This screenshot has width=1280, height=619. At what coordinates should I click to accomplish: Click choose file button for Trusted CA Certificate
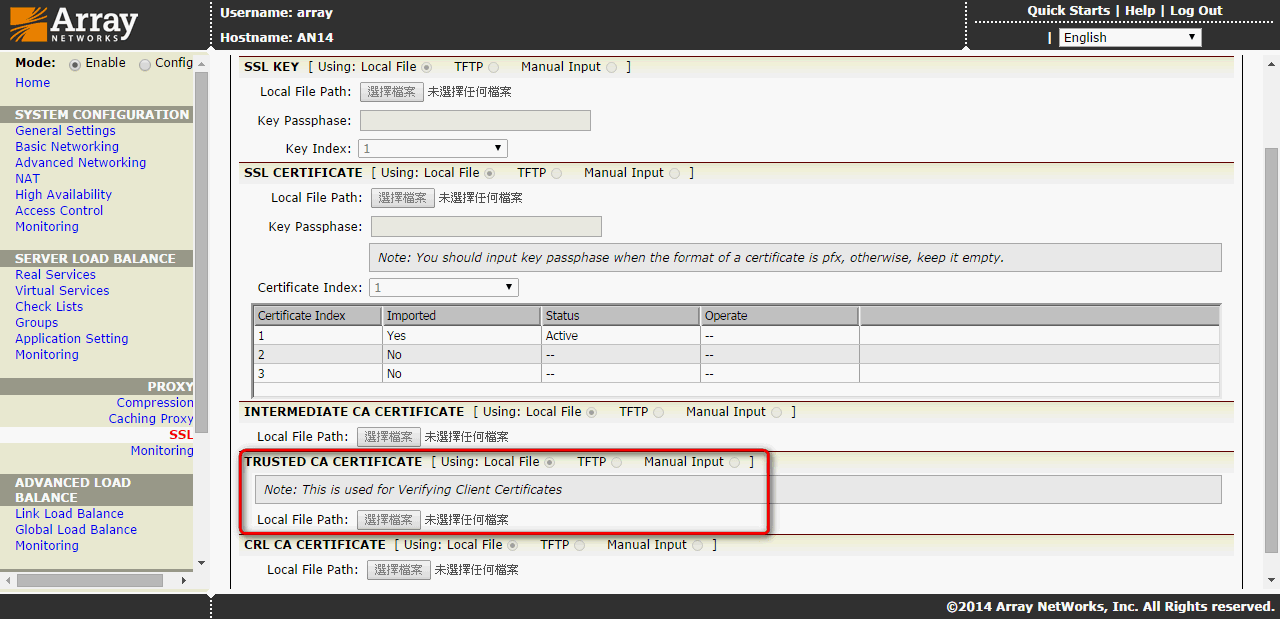pyautogui.click(x=388, y=520)
